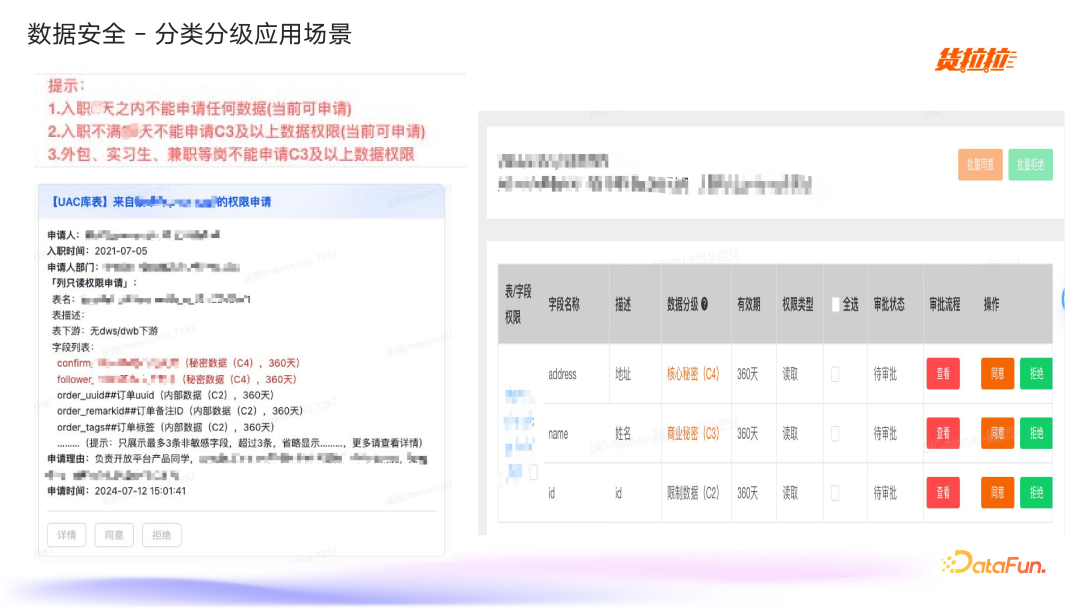This screenshot has height=608, width=1080.
Task: Open 查看 for the id row
Action: tap(943, 492)
